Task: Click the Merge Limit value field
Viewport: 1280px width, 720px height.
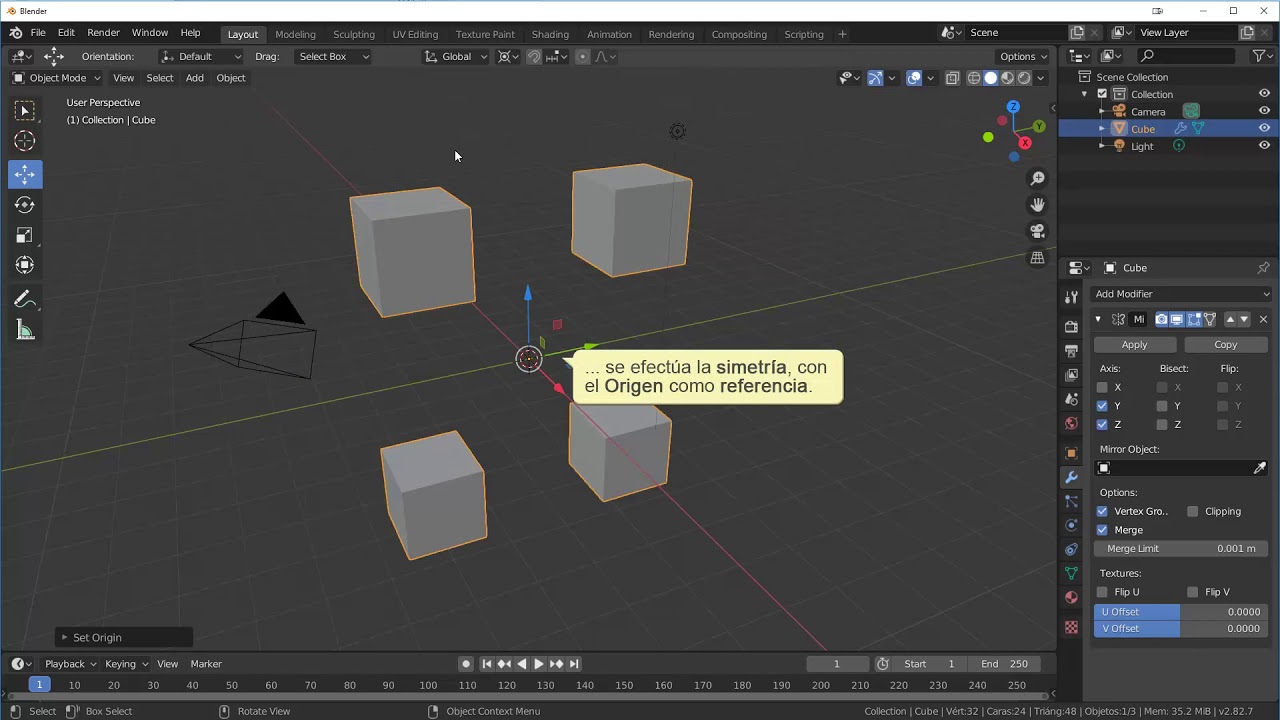Action: tap(1181, 549)
